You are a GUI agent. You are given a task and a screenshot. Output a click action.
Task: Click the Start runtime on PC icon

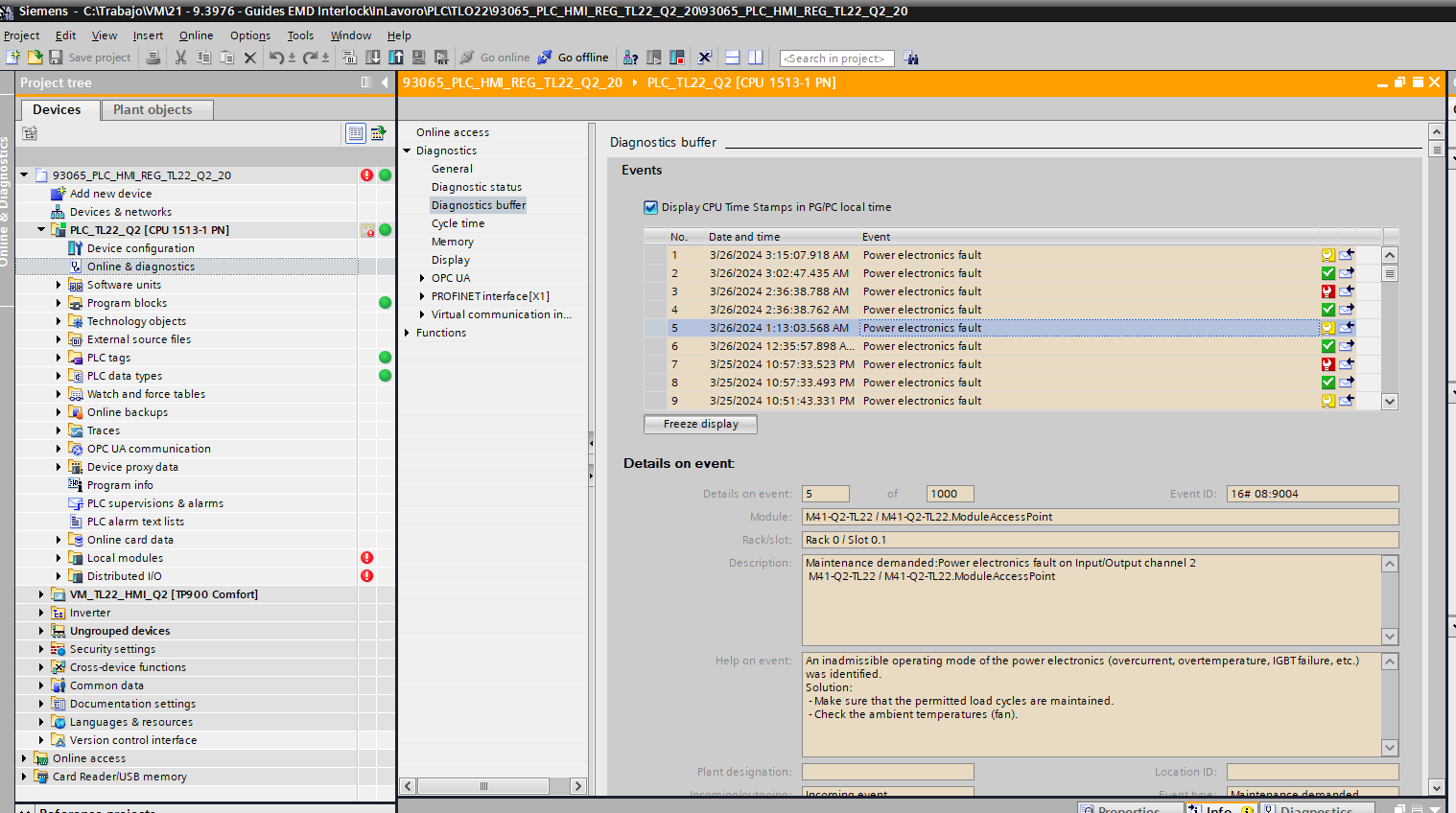441,58
